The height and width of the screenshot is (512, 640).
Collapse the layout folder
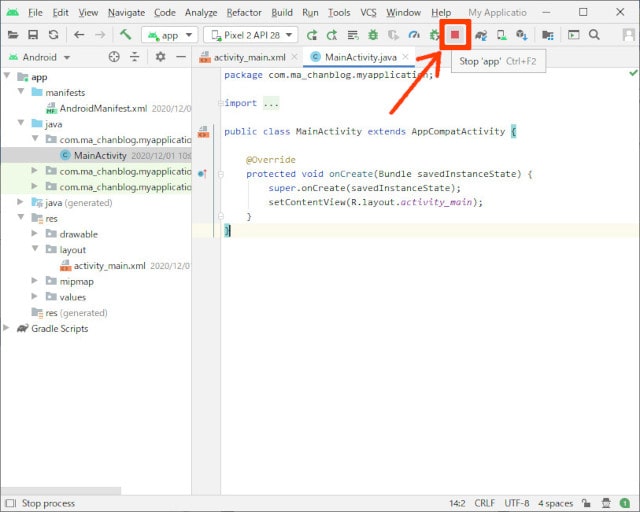[x=35, y=248]
